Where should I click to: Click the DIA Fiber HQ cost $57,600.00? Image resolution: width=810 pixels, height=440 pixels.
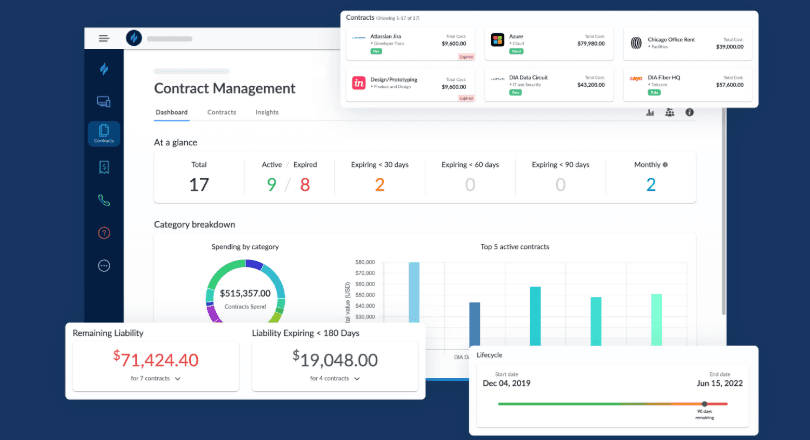[729, 85]
